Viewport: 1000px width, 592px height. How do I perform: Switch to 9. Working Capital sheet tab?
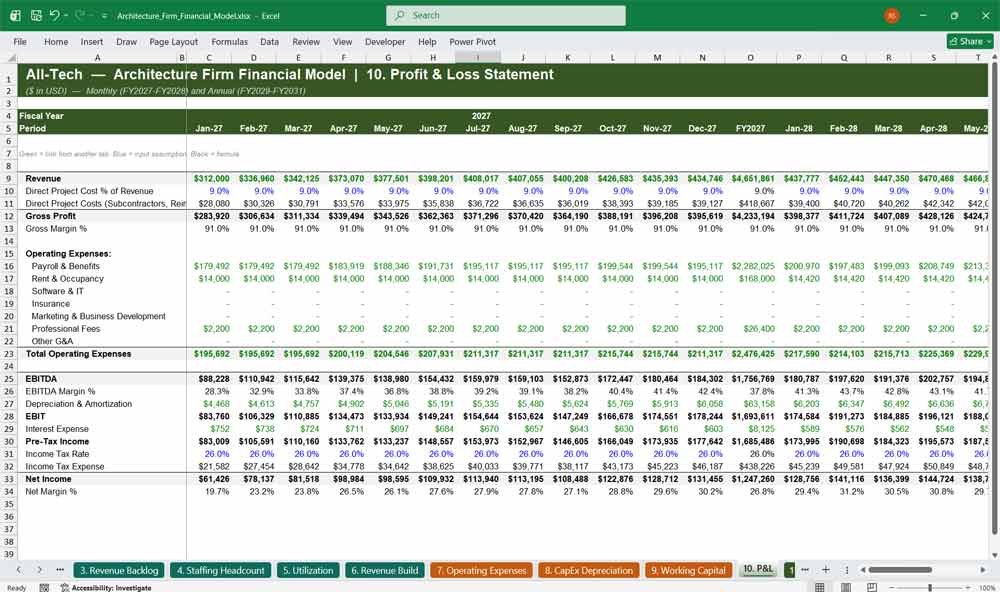coord(688,570)
